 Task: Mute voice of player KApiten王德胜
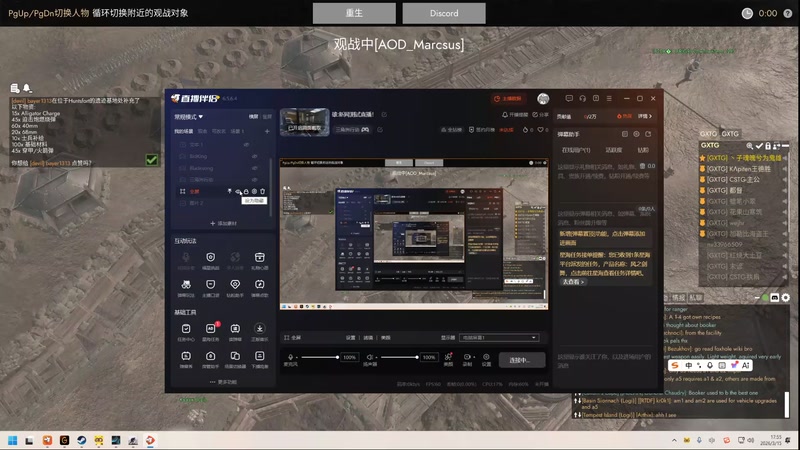click(785, 169)
